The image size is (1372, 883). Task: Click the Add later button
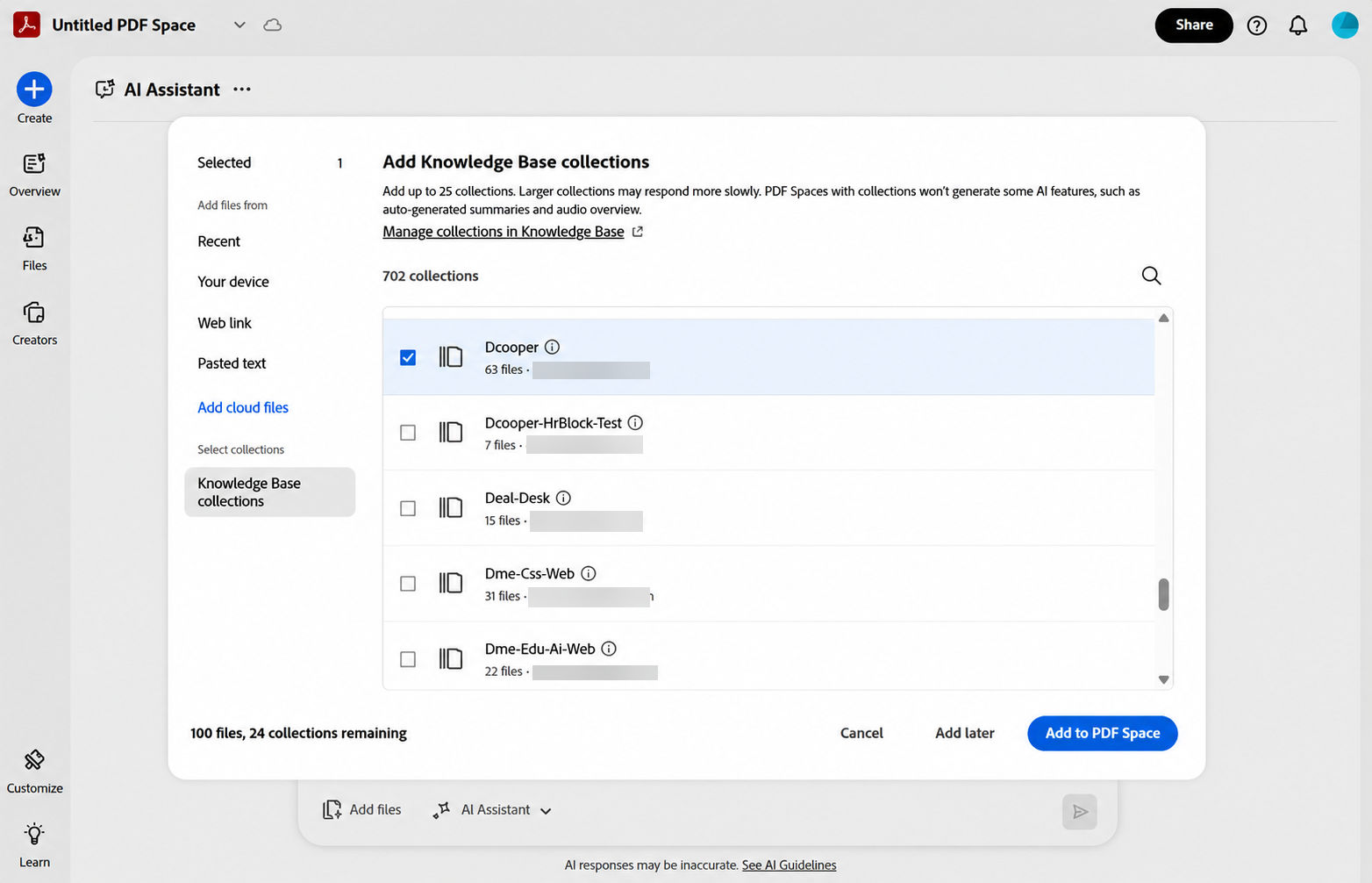point(964,733)
